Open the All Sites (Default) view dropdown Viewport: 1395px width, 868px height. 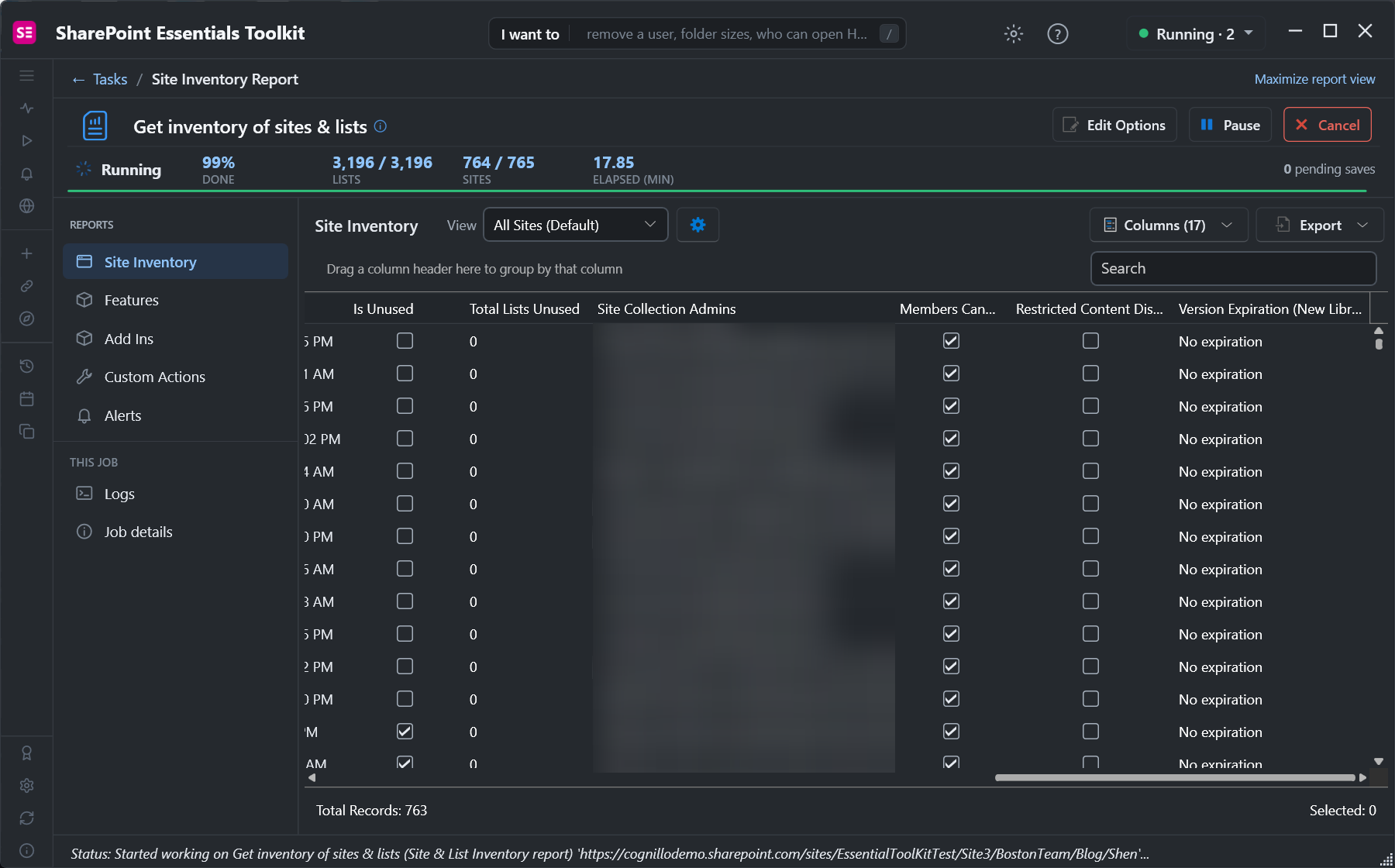575,225
